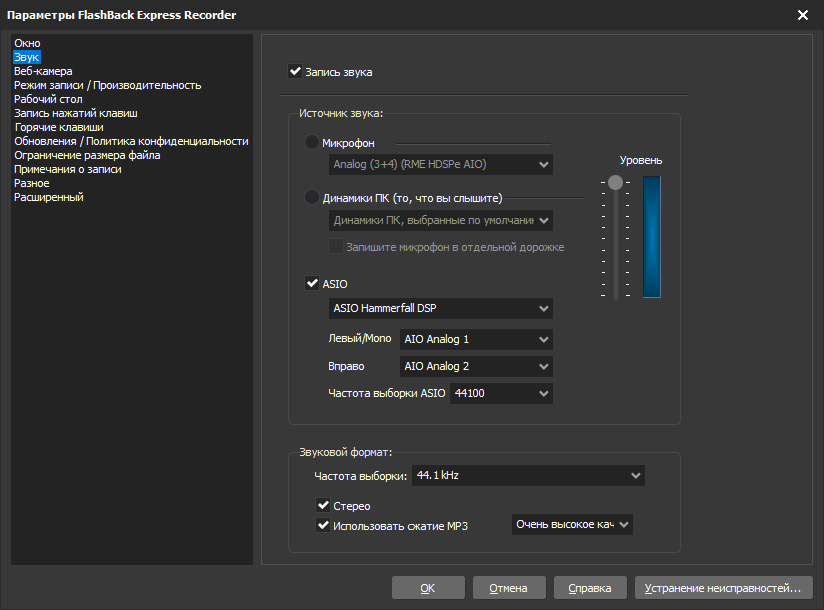Open the Рабочий стол settings category
824x610 pixels.
pyautogui.click(x=48, y=99)
